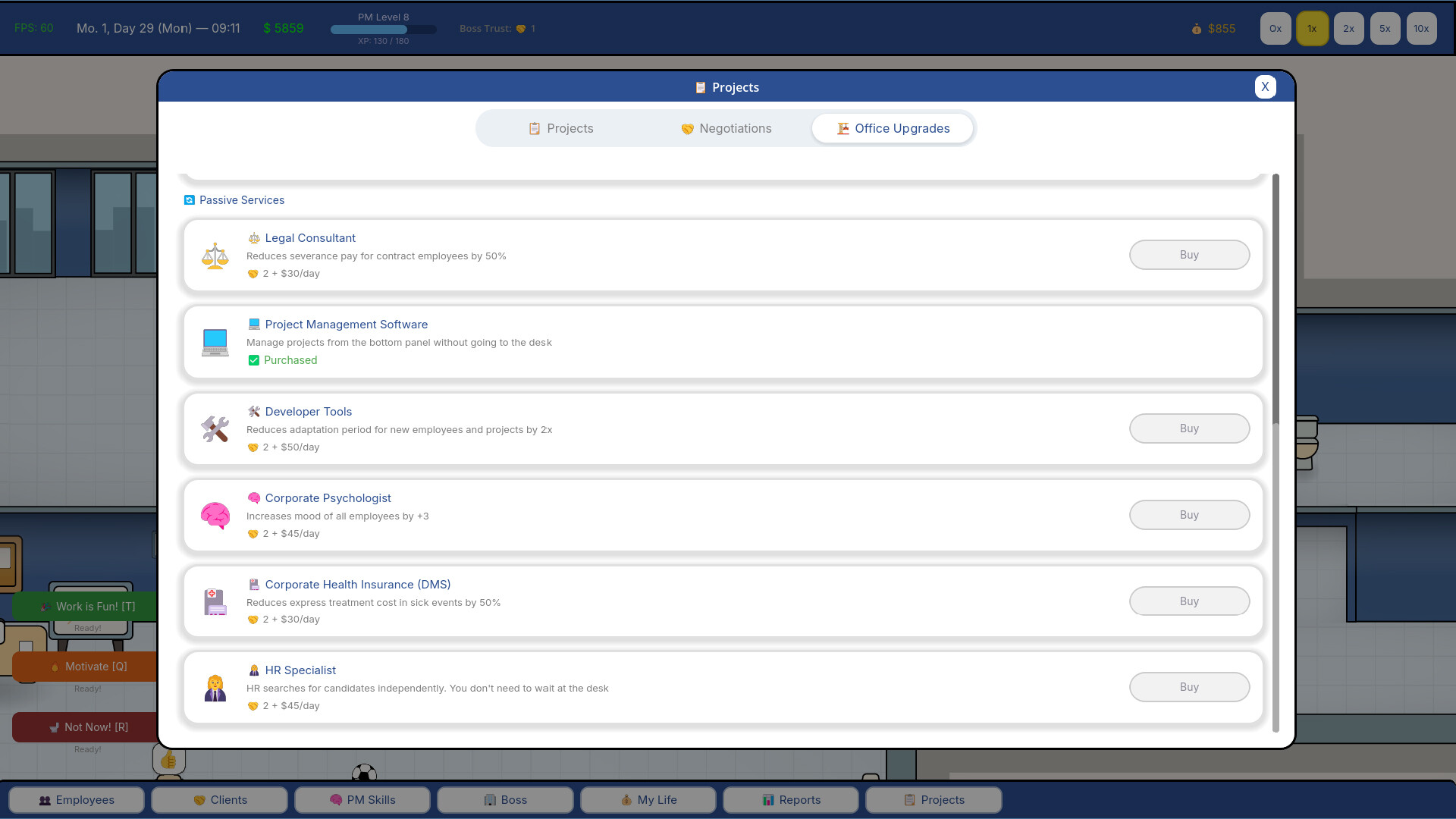1456x819 pixels.
Task: Click the Corporate Psychologist brain icon
Action: (x=215, y=516)
